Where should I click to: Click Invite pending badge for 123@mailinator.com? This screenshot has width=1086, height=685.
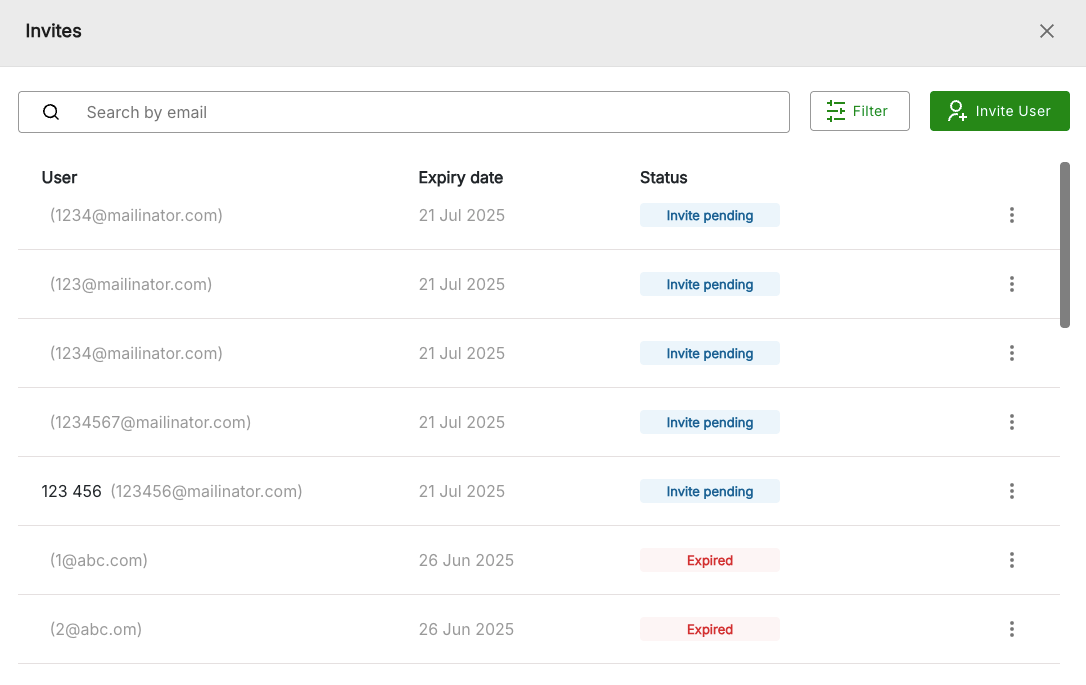709,285
